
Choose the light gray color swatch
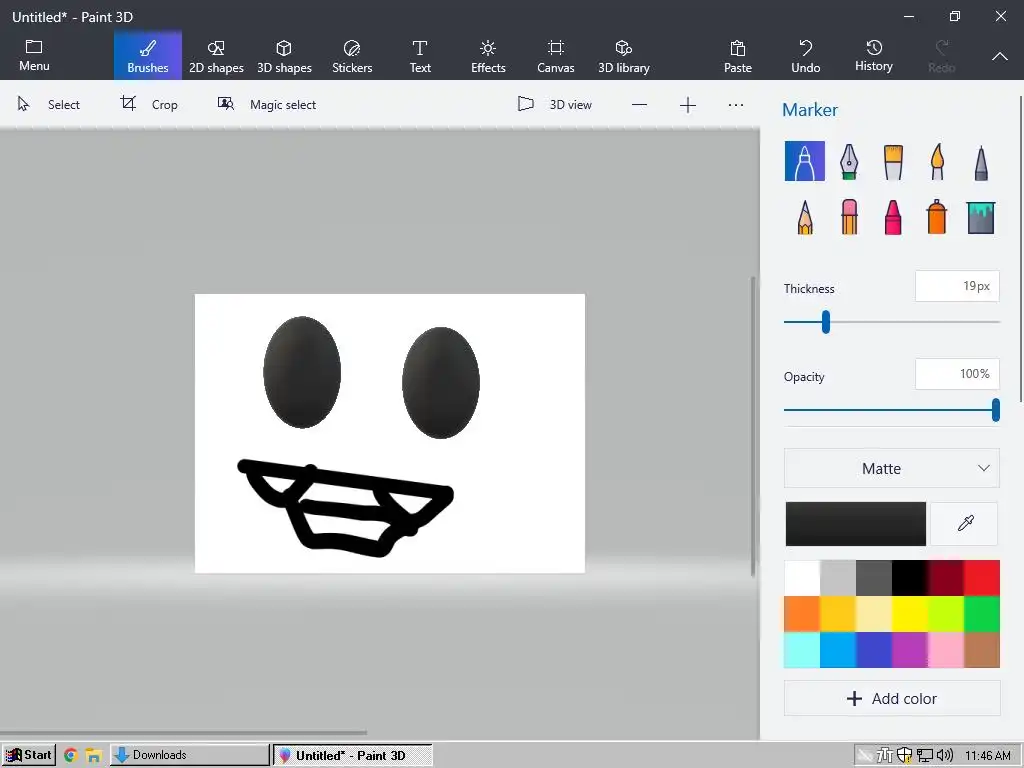pyautogui.click(x=837, y=578)
